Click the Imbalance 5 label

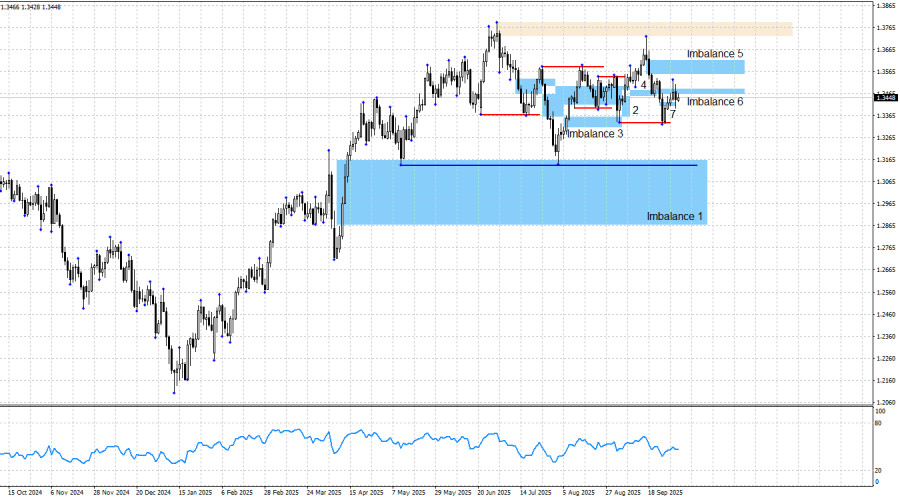pyautogui.click(x=715, y=52)
